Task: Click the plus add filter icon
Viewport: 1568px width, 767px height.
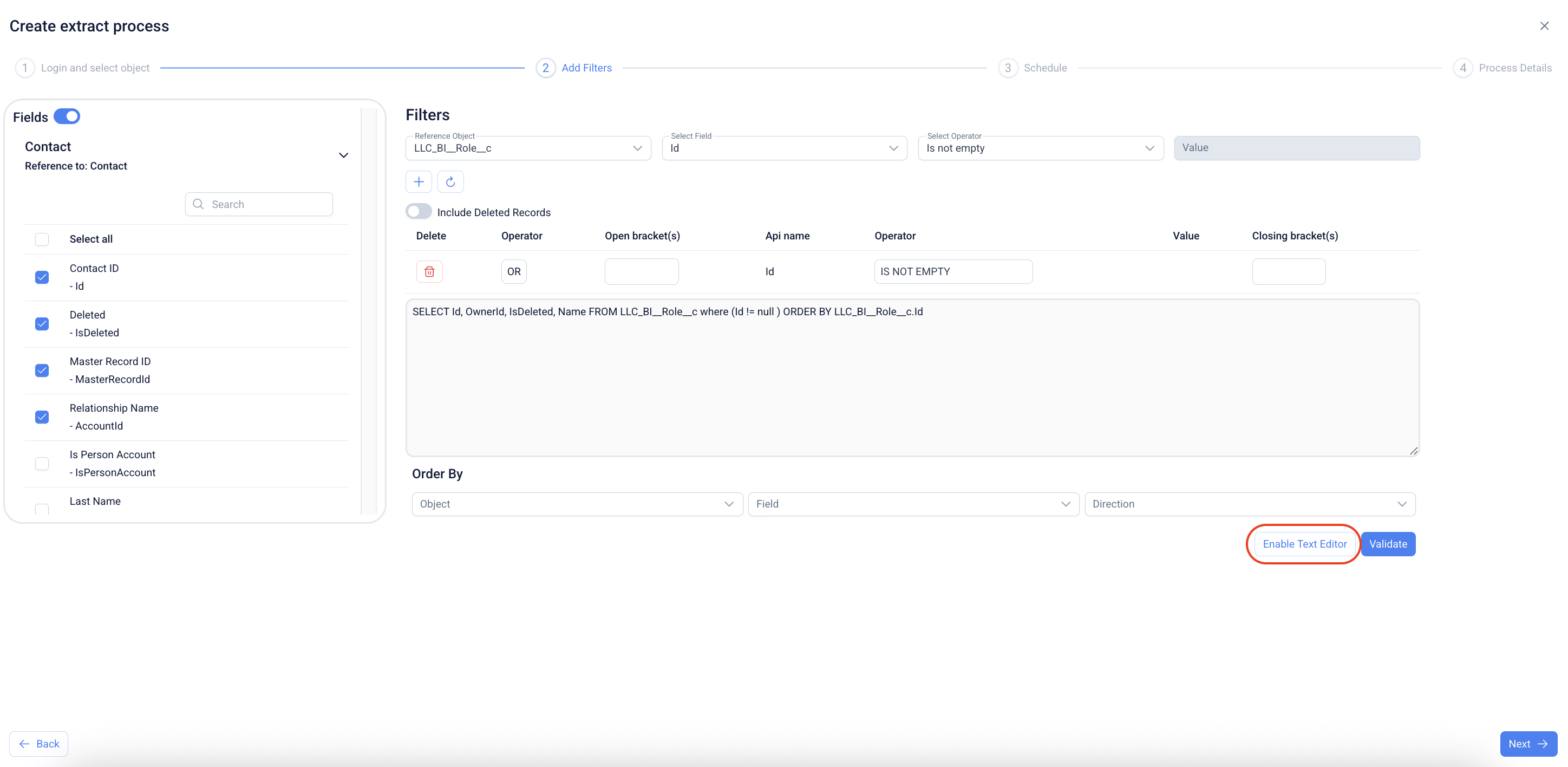Action: click(x=418, y=181)
